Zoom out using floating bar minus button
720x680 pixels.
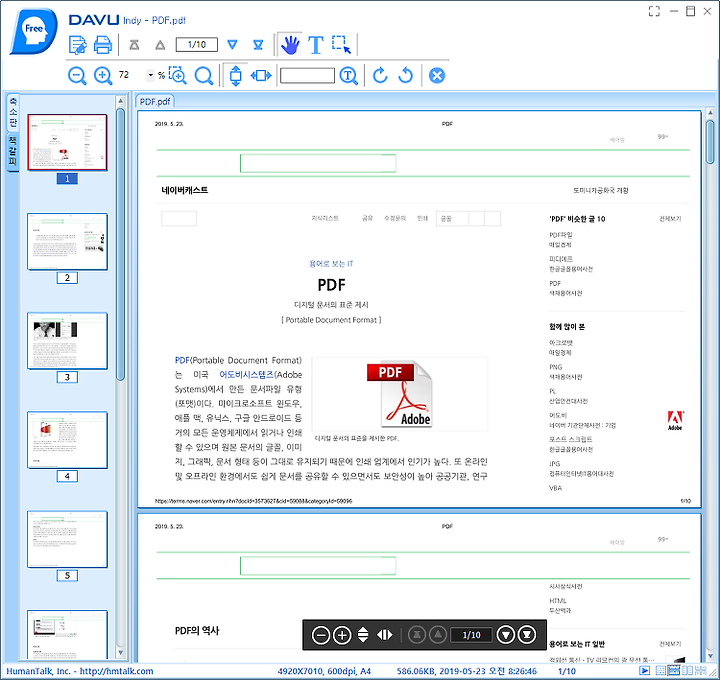click(321, 635)
